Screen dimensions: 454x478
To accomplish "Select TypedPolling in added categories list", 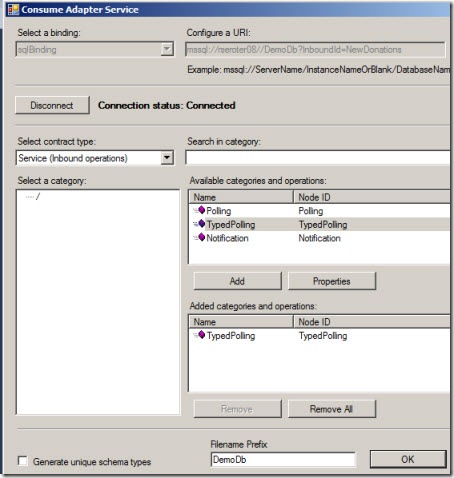I will click(319, 336).
